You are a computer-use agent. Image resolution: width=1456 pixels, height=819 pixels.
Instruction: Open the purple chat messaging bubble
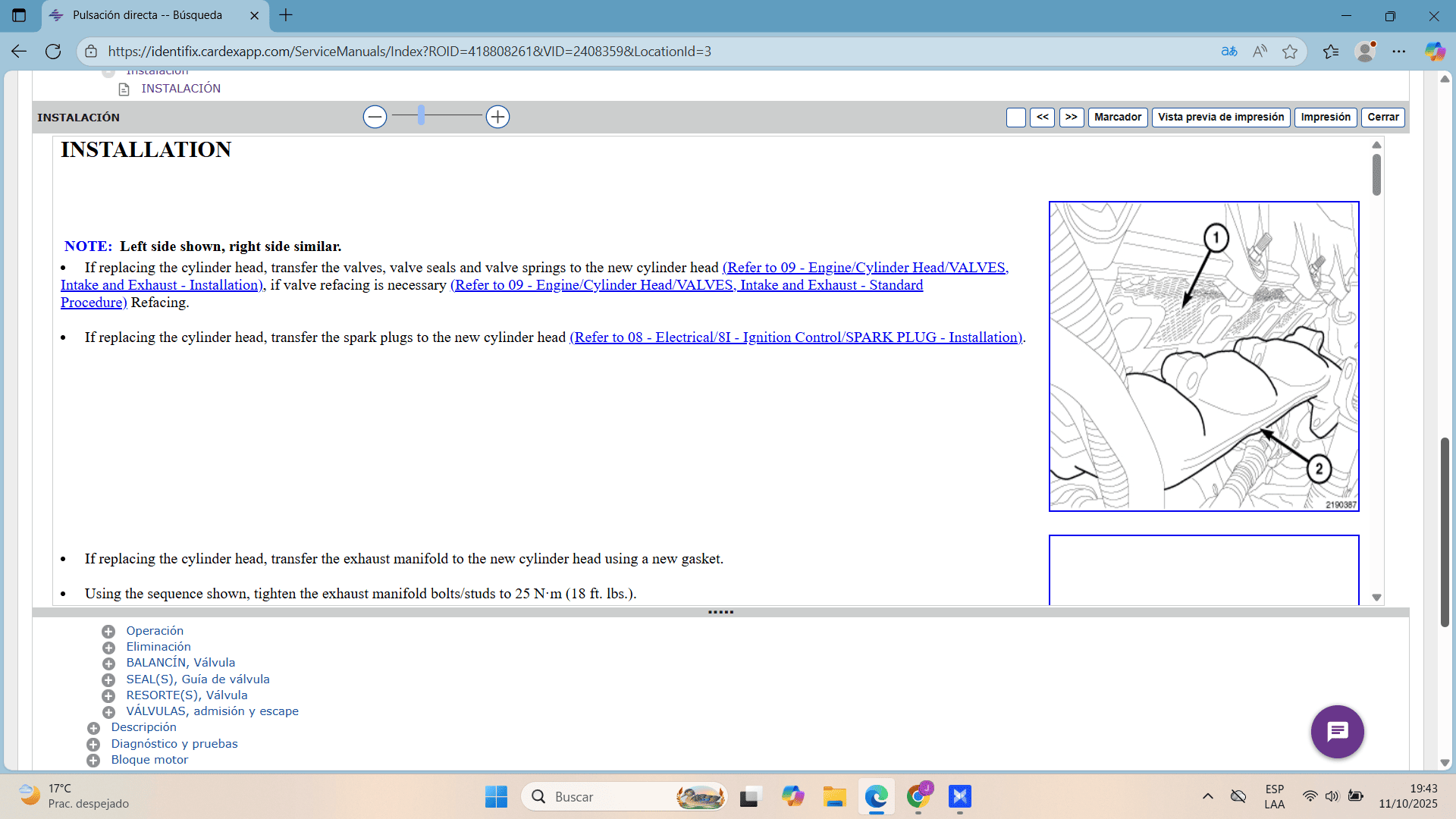(1337, 731)
